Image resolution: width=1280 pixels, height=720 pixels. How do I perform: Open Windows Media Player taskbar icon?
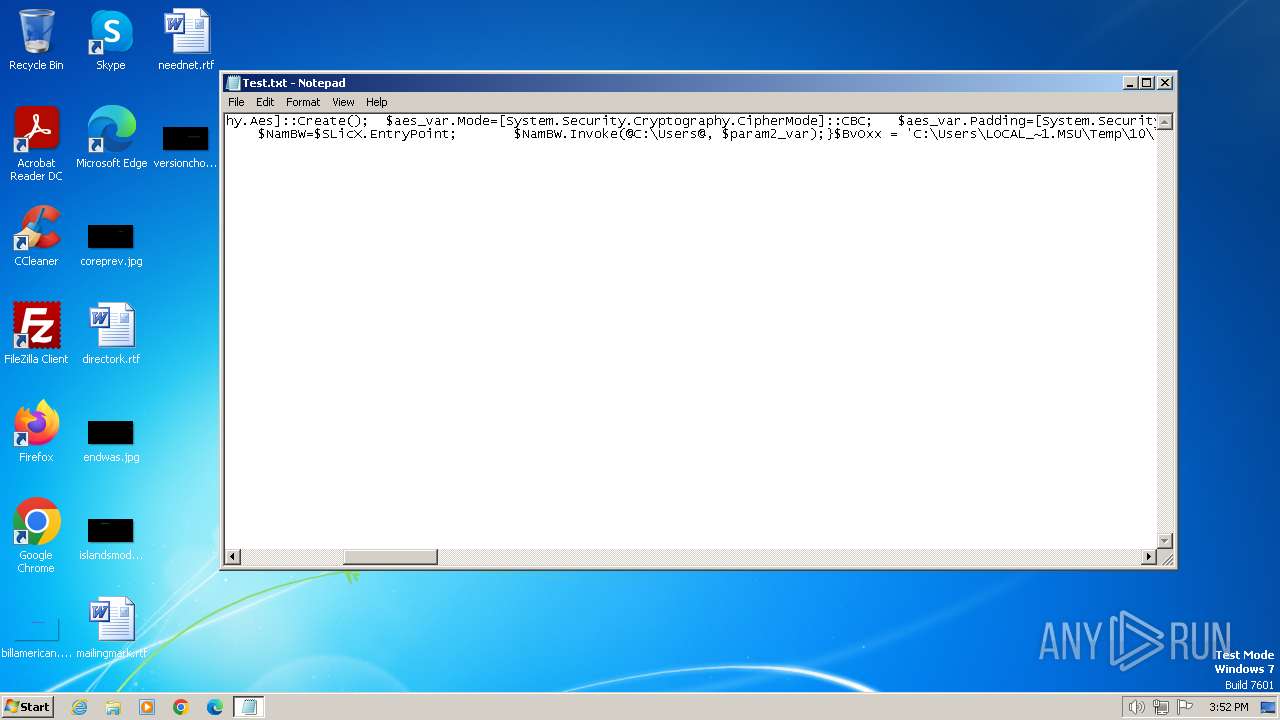[x=147, y=707]
